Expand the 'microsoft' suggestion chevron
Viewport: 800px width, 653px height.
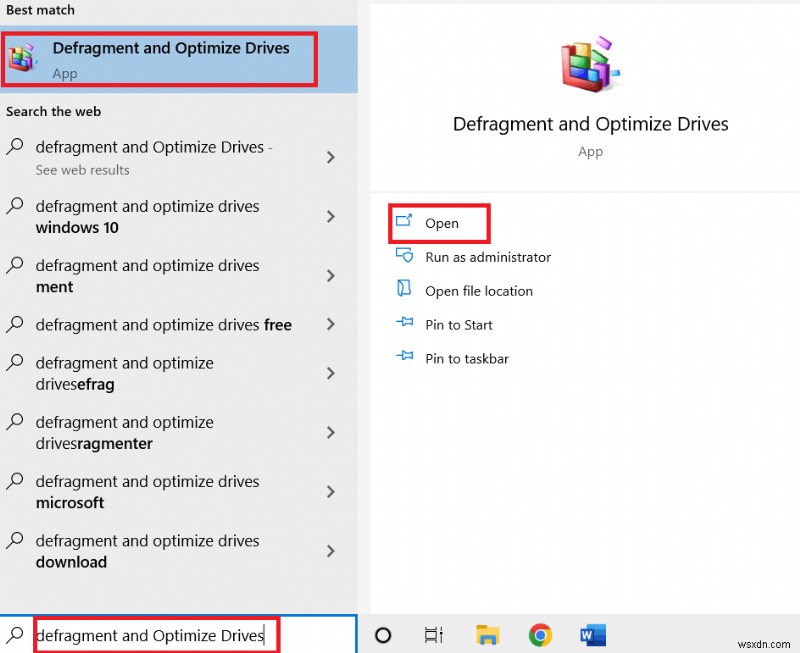[x=331, y=492]
